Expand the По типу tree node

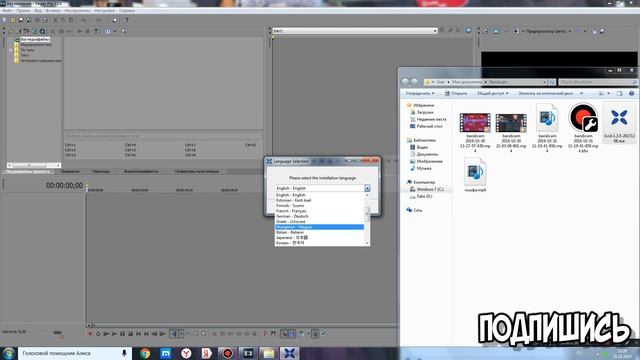[11, 50]
